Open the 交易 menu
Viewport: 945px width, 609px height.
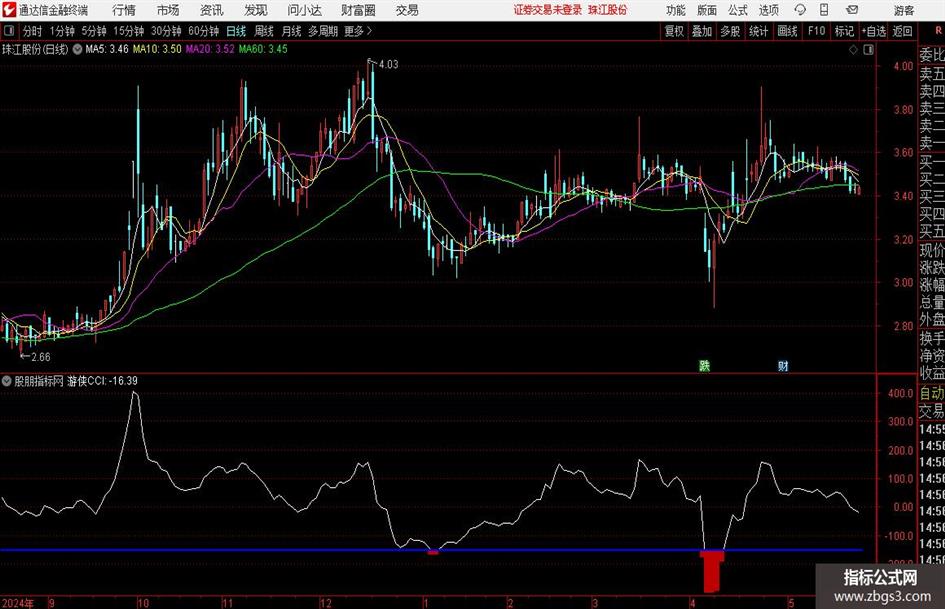407,10
